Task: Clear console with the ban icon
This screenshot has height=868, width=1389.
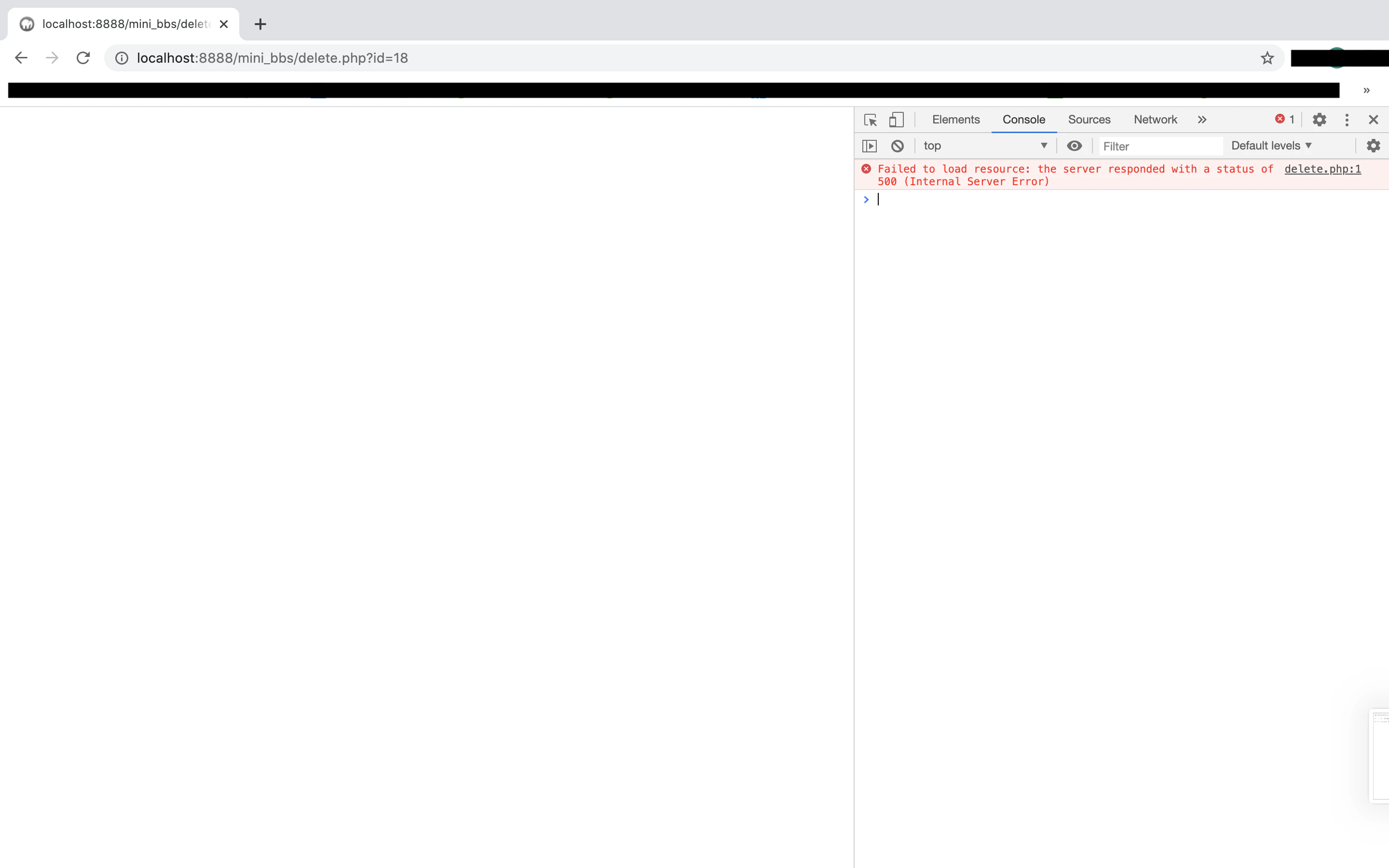Action: (897, 146)
